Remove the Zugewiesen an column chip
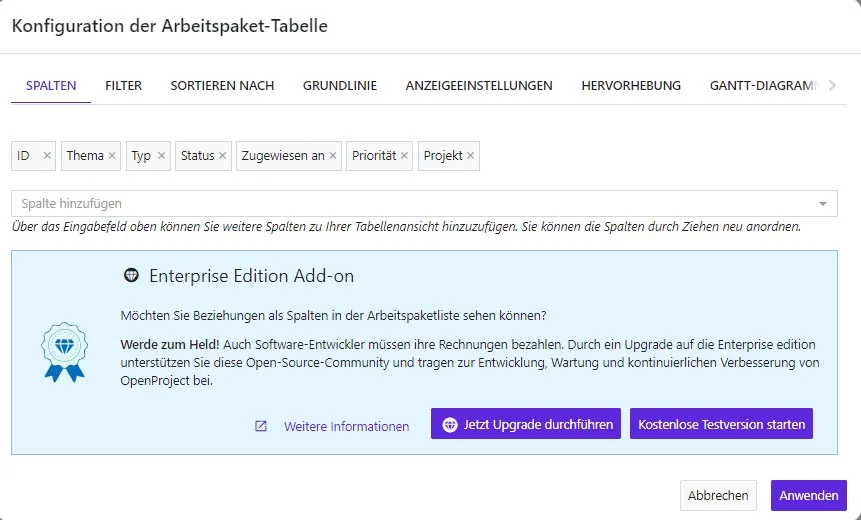Viewport: 861px width, 520px height. [x=333, y=156]
